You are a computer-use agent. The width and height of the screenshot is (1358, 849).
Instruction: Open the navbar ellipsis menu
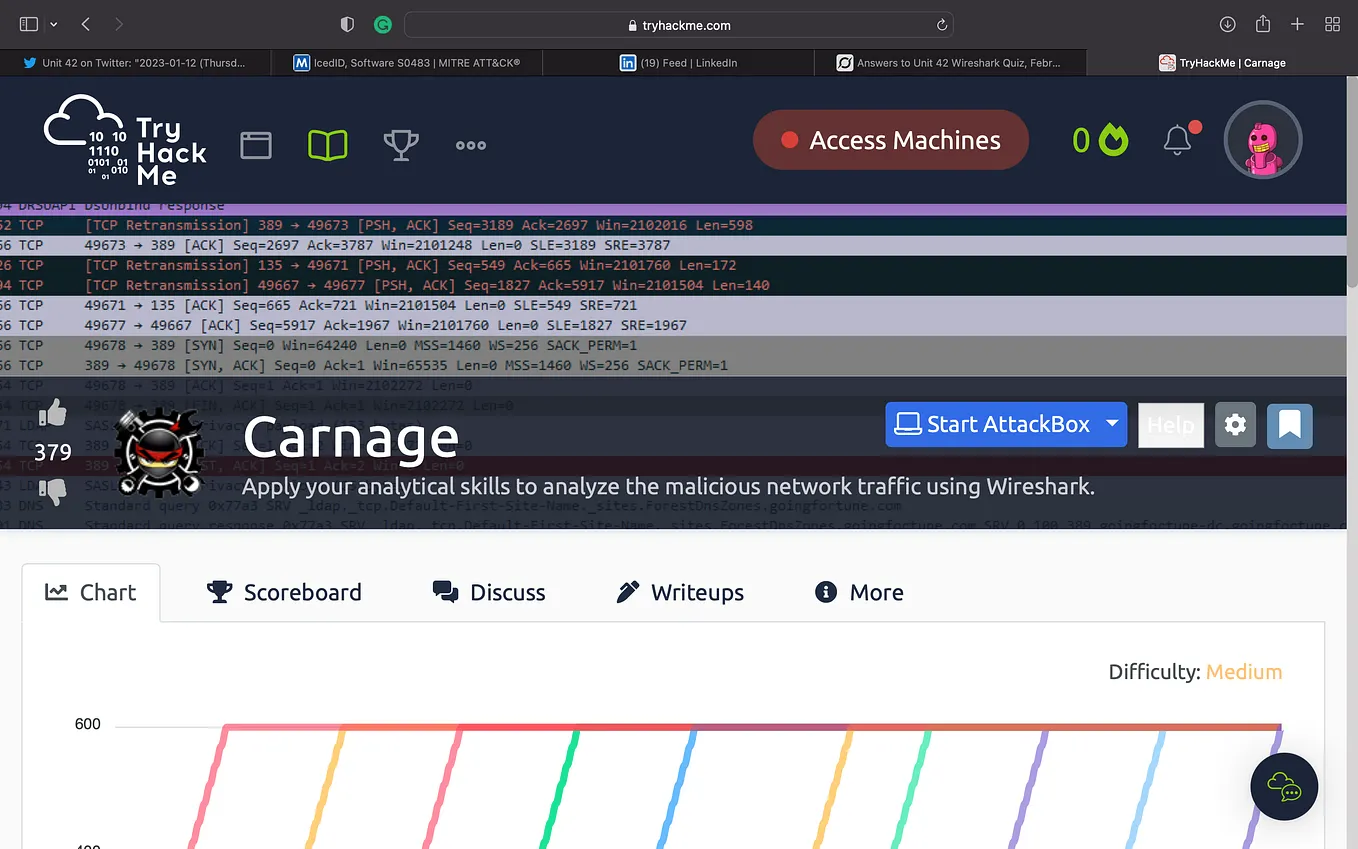click(470, 145)
